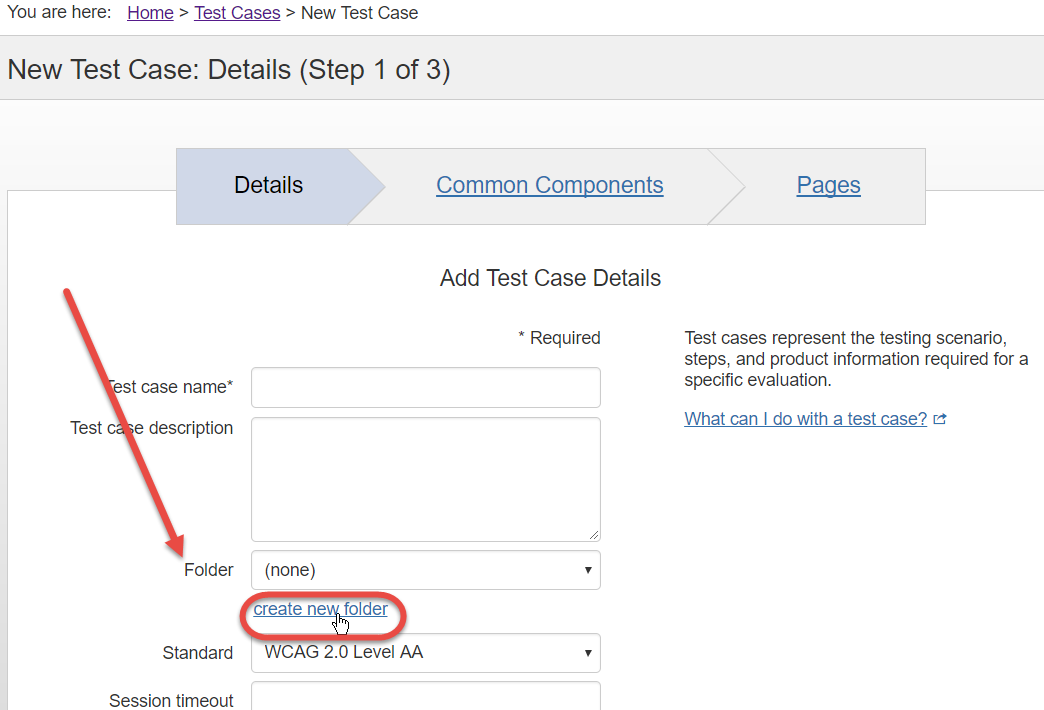1044x710 pixels.
Task: Click the description textarea resize handle
Action: (594, 535)
